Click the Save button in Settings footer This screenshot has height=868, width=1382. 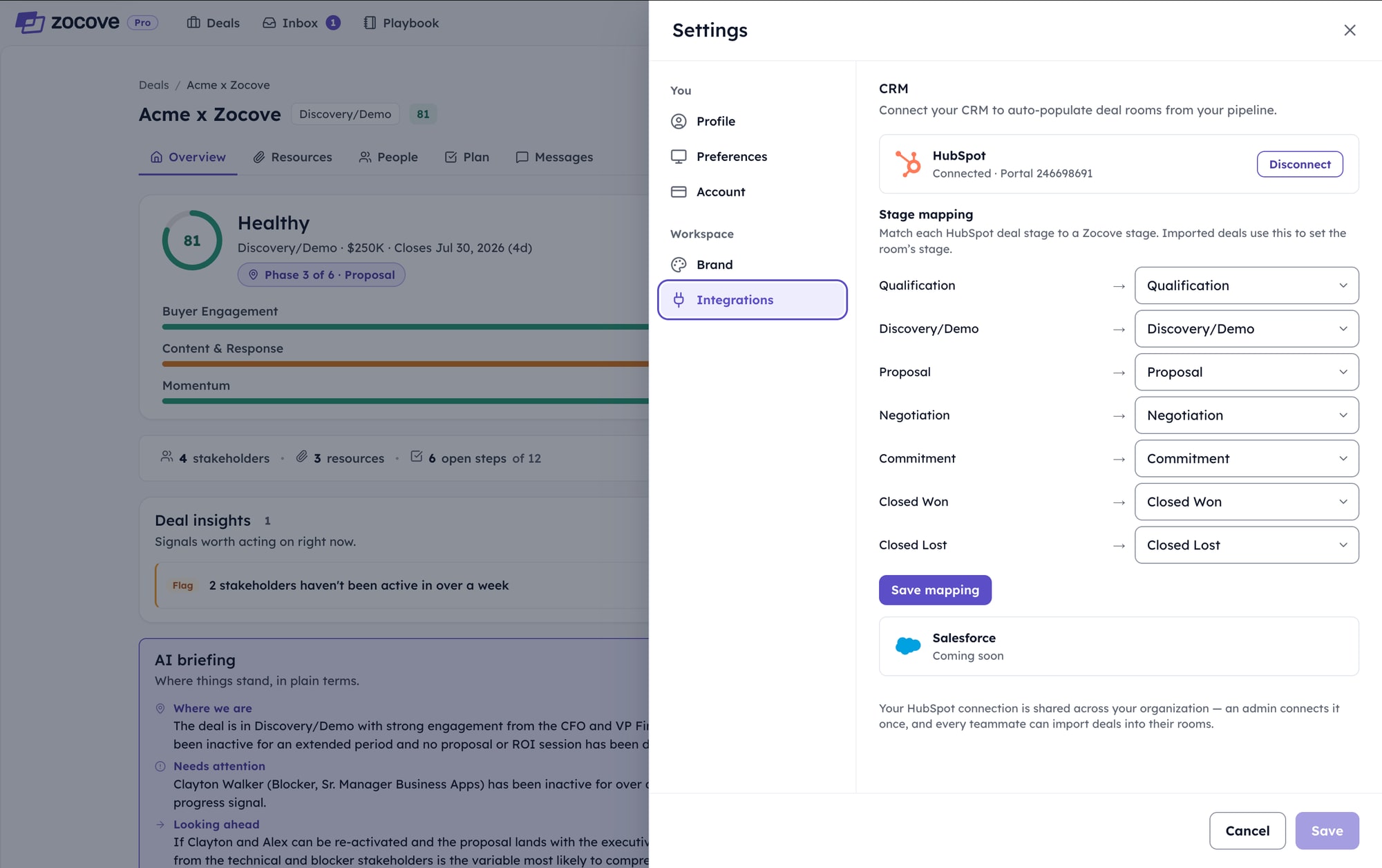click(x=1327, y=831)
